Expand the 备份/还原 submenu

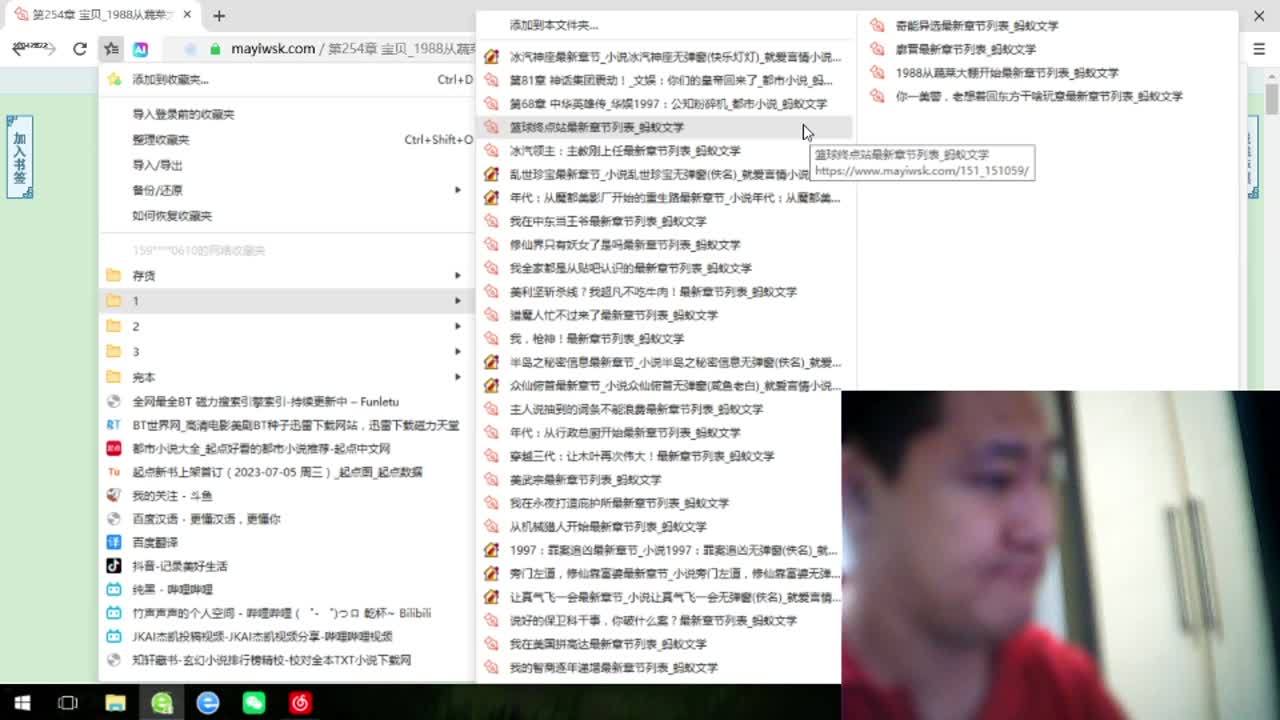158,190
